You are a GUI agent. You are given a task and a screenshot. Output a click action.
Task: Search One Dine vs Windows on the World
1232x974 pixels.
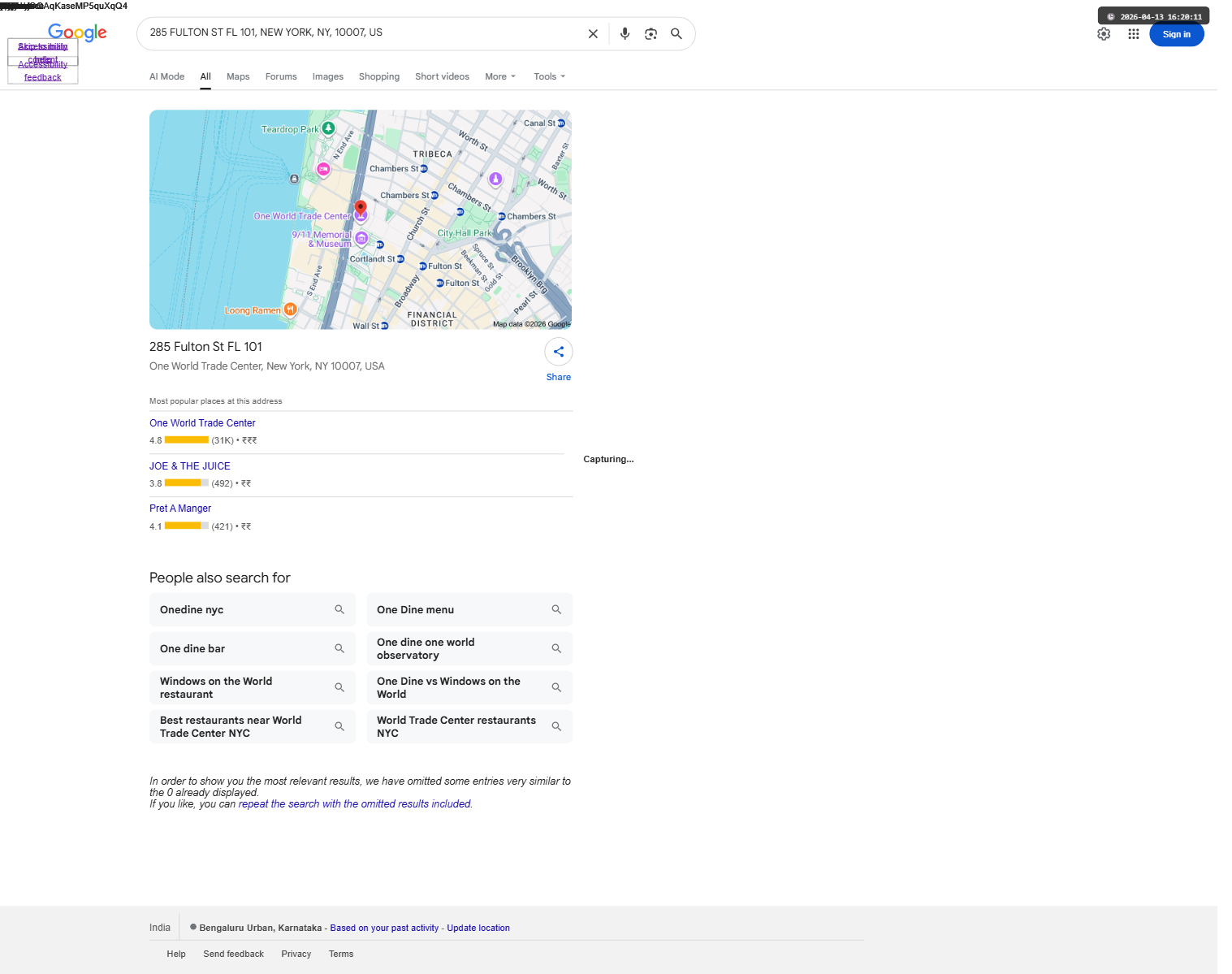[469, 688]
